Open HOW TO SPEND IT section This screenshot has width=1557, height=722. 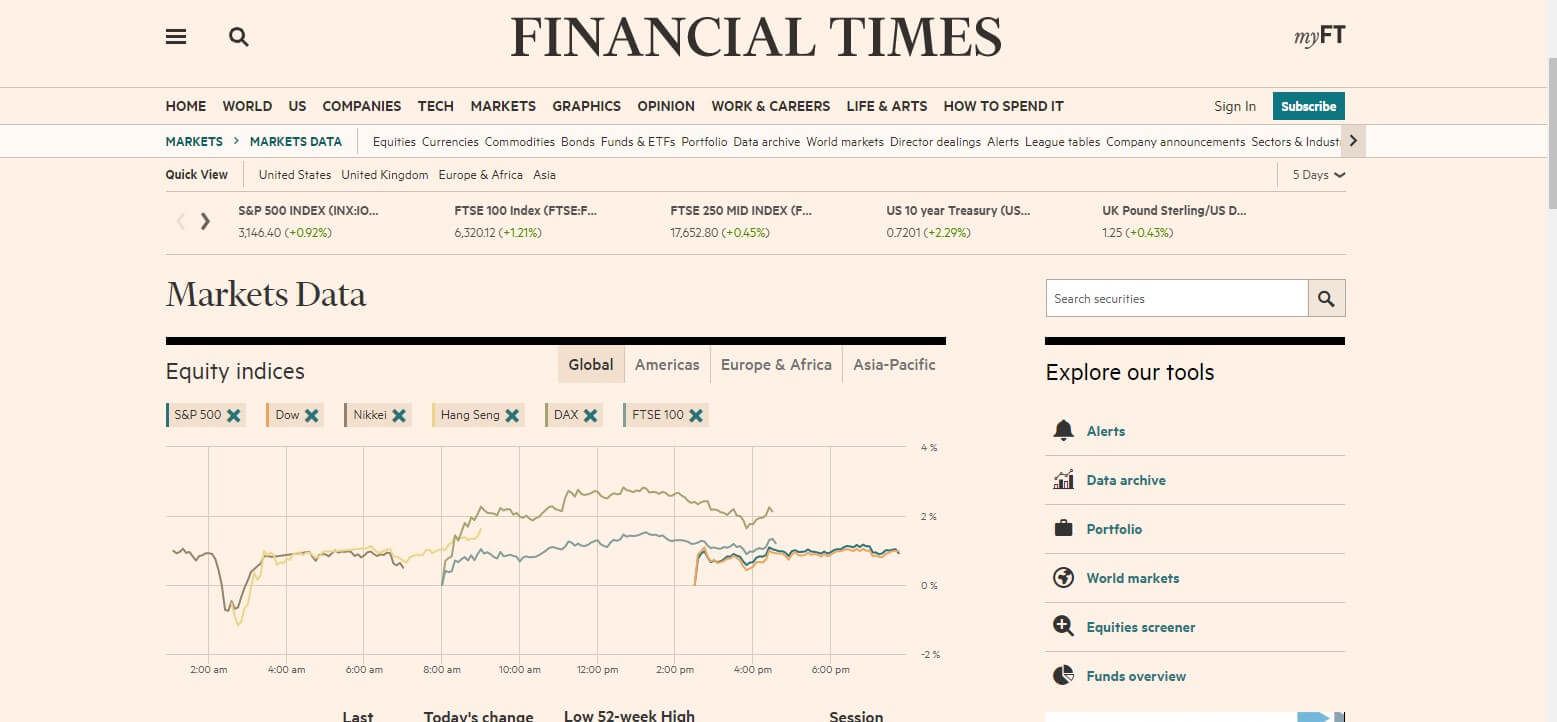click(x=1004, y=106)
